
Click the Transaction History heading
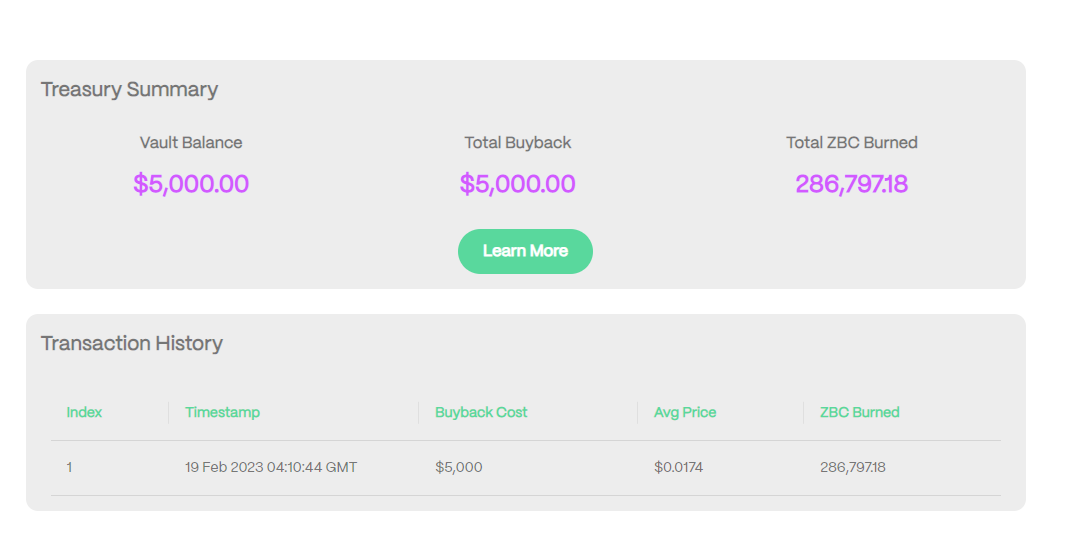tap(131, 343)
